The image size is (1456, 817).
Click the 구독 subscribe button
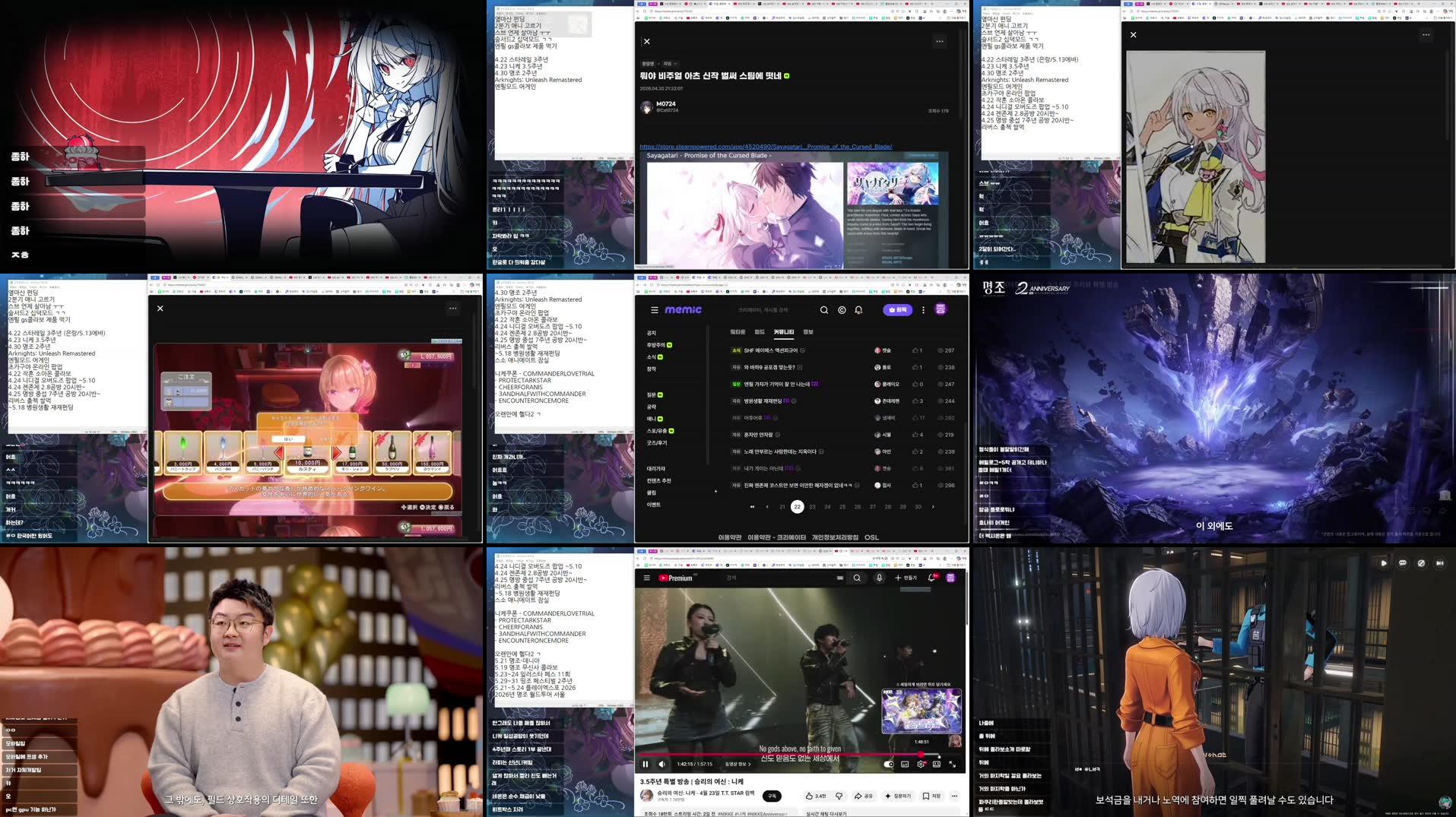coord(772,796)
